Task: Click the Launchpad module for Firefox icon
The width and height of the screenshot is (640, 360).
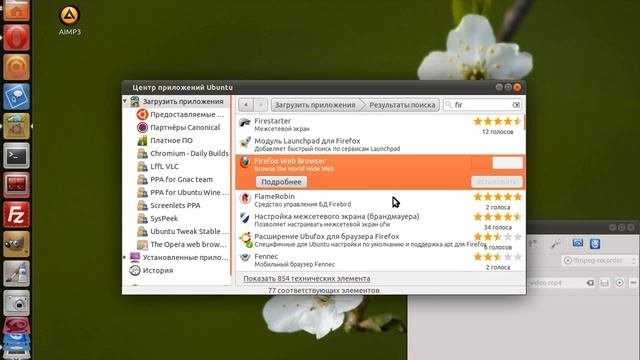Action: [x=245, y=142]
